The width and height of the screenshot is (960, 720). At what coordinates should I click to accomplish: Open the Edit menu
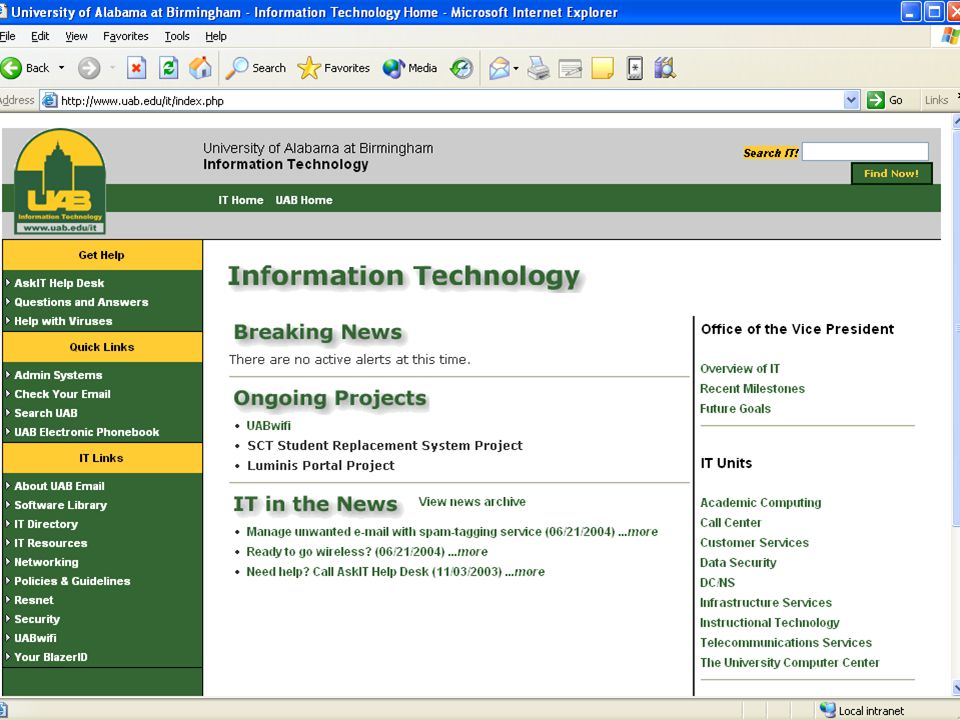coord(40,36)
